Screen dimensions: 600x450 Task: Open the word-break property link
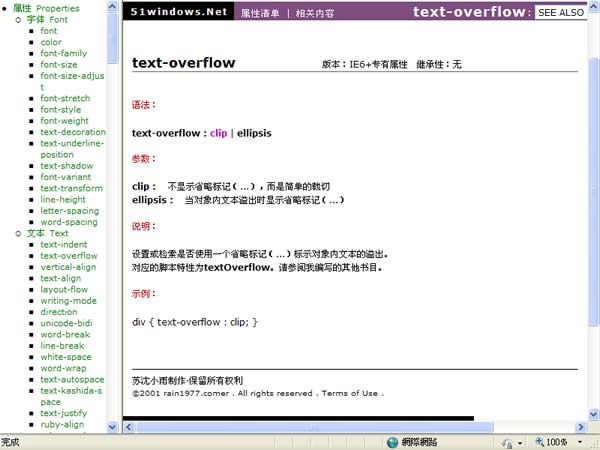pyautogui.click(x=65, y=334)
